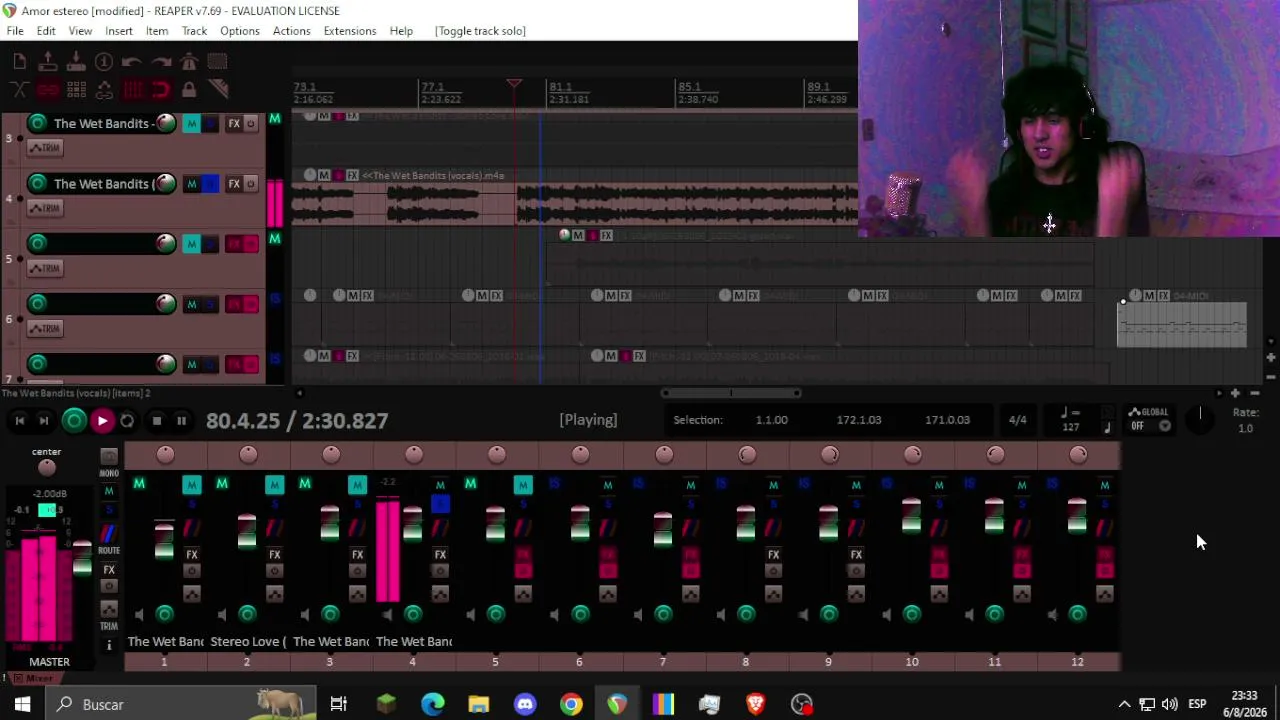The image size is (1280, 720).
Task: Click the Save project toolbar icon
Action: 76,62
